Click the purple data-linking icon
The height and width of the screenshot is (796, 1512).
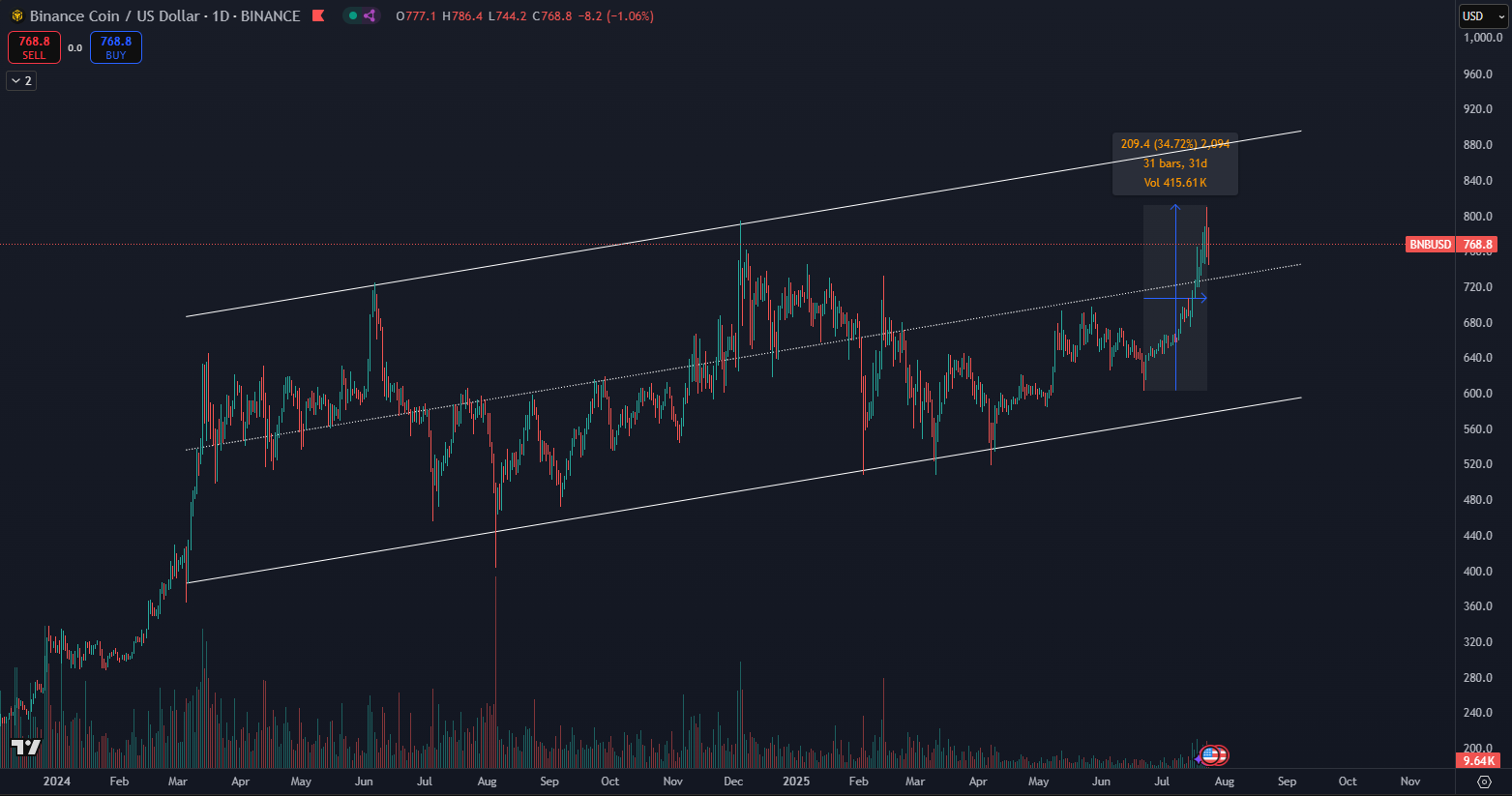pyautogui.click(x=370, y=15)
